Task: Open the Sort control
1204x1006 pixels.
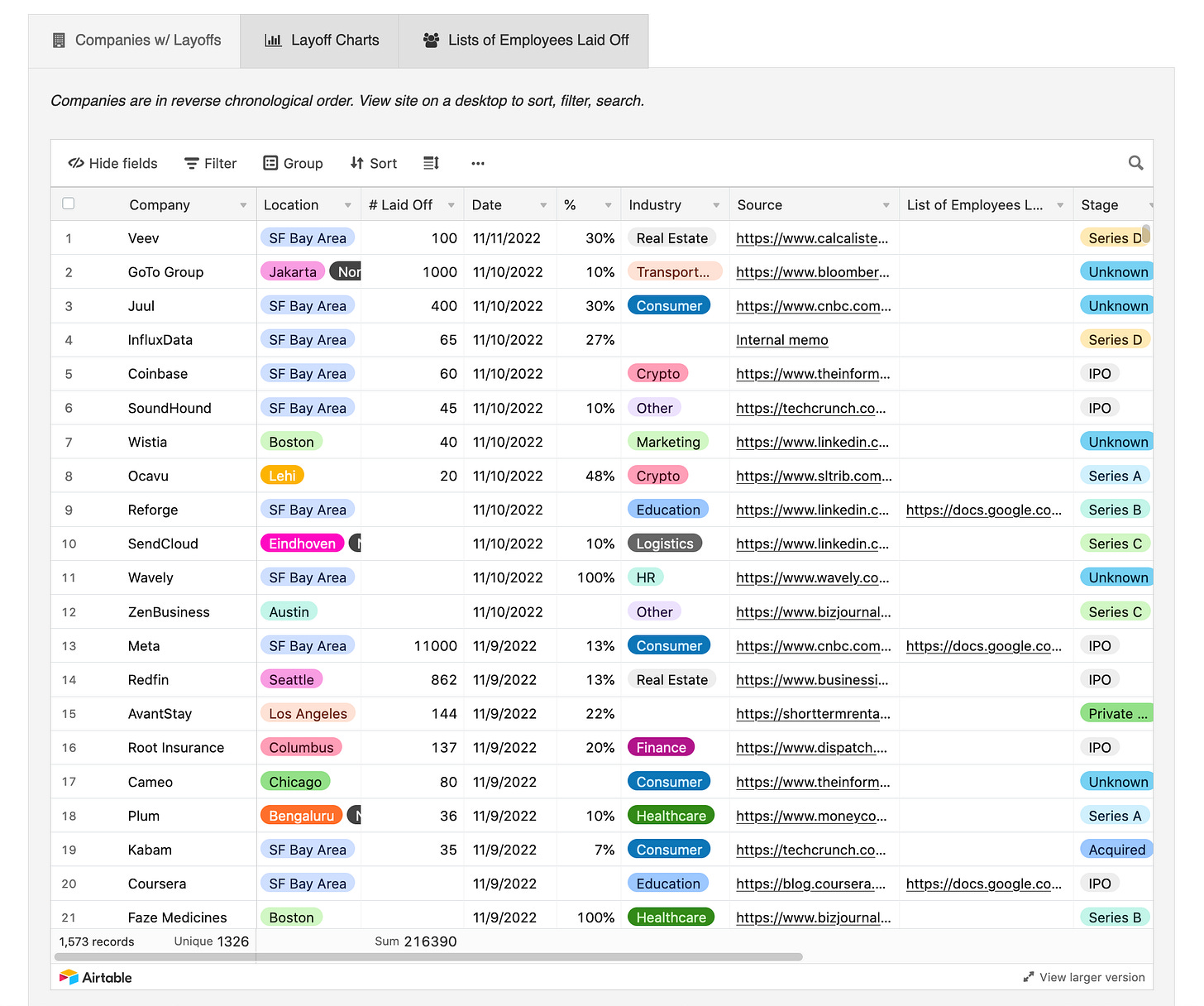Action: click(x=373, y=163)
